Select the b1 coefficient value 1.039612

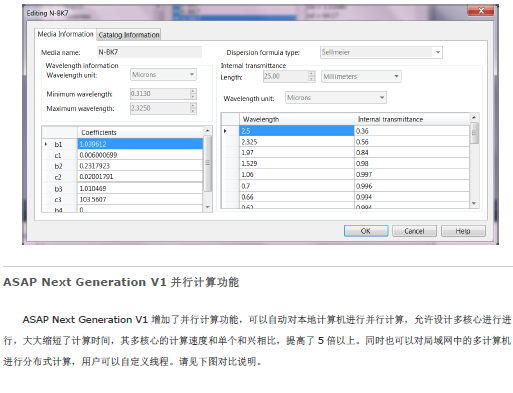point(140,144)
